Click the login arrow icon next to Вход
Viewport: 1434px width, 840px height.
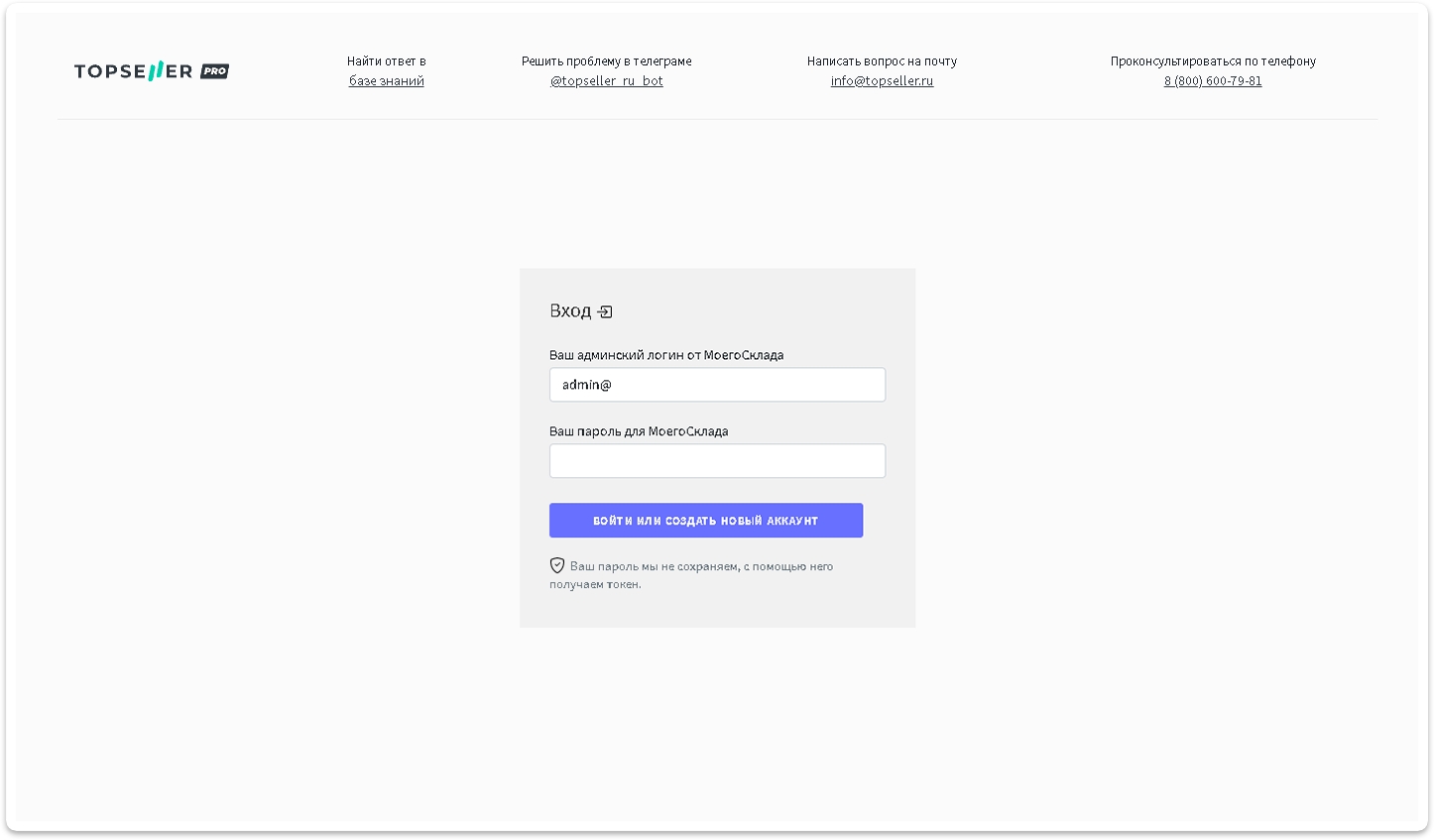click(605, 312)
